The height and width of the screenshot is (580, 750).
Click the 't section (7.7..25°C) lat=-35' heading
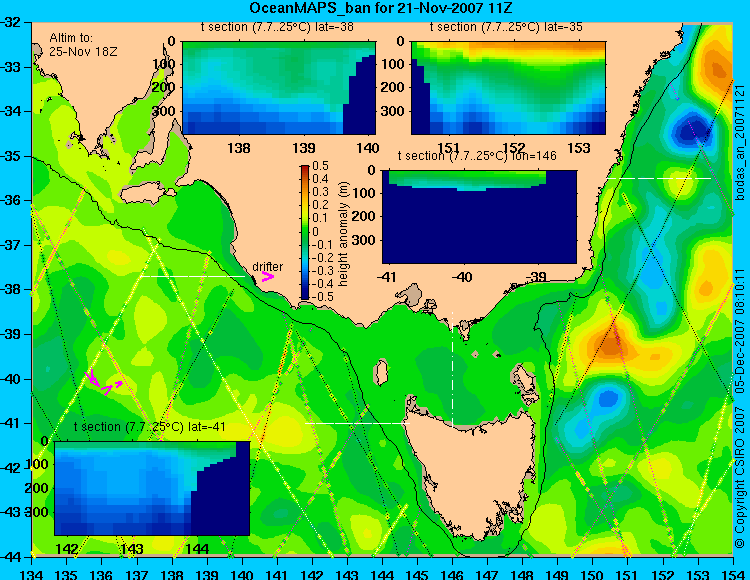(506, 27)
